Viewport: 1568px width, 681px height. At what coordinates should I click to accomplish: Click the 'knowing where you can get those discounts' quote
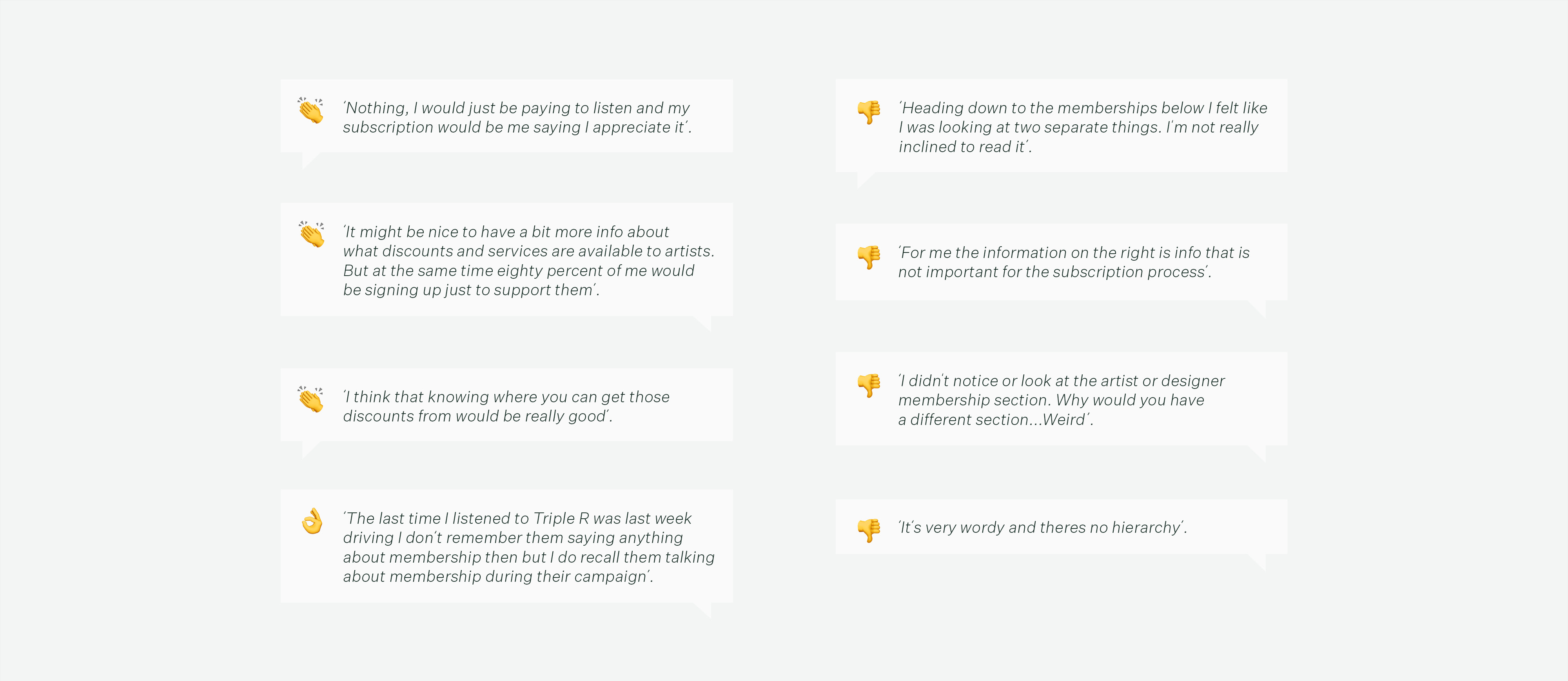tap(506, 407)
